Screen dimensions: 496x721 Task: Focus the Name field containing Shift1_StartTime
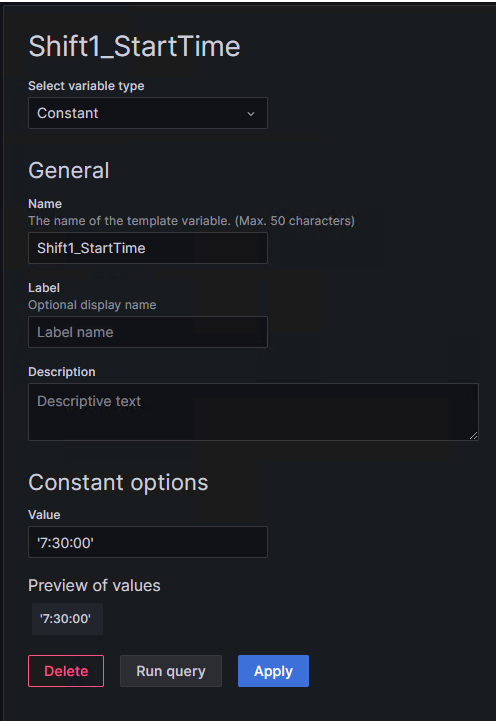[x=148, y=248]
